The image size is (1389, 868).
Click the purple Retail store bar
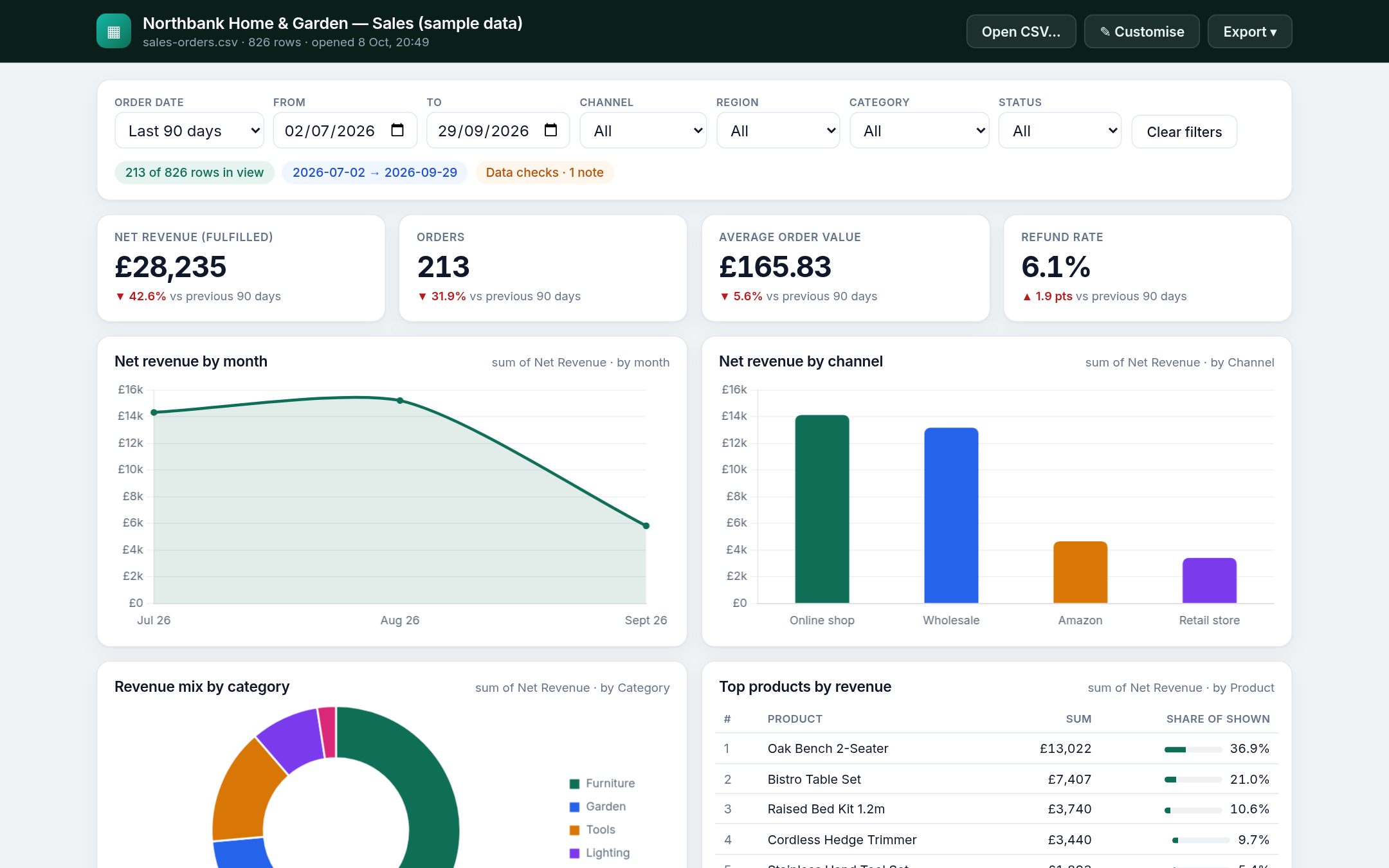(1210, 581)
